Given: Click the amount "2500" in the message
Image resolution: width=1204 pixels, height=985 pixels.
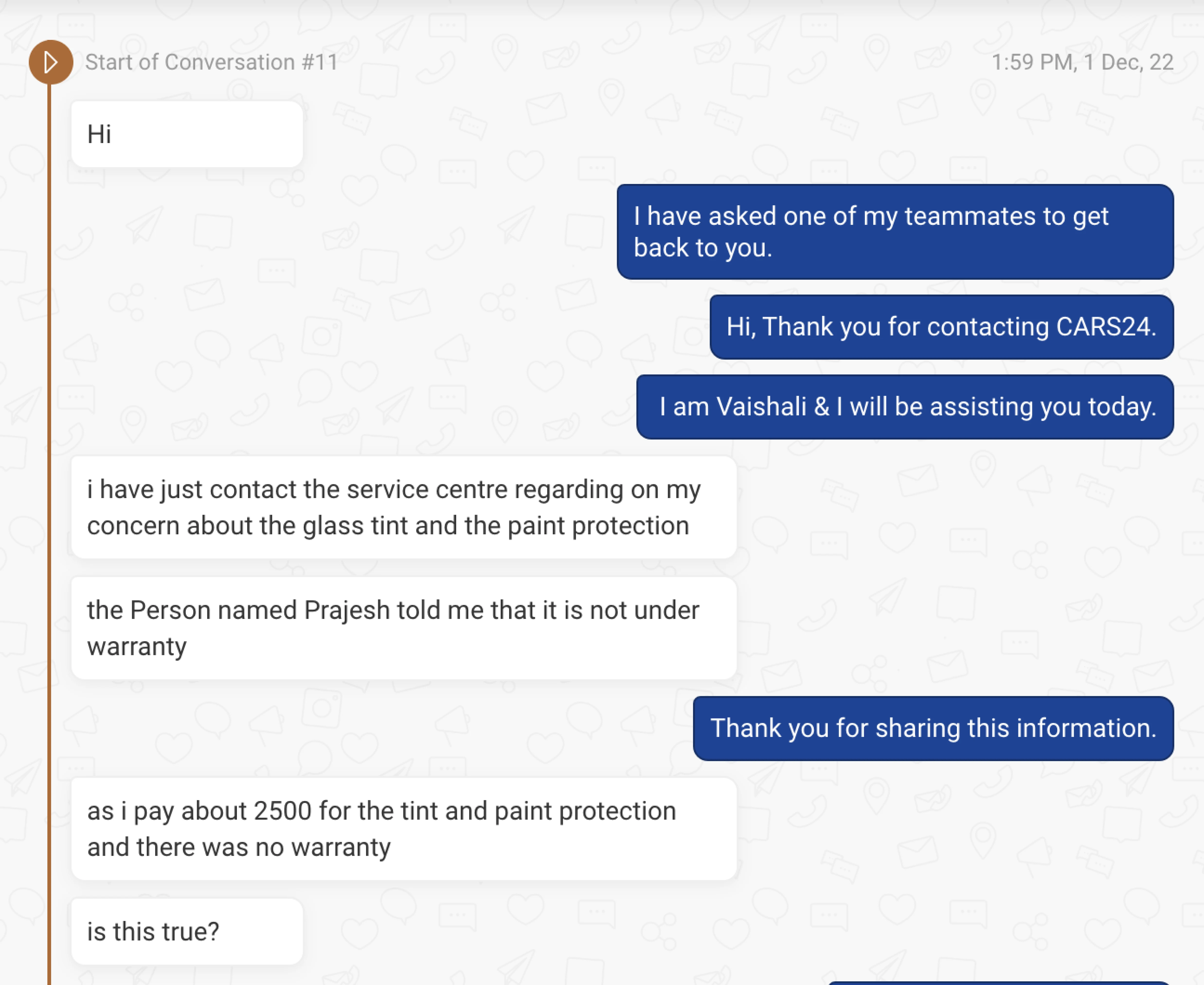Looking at the screenshot, I should 282,811.
